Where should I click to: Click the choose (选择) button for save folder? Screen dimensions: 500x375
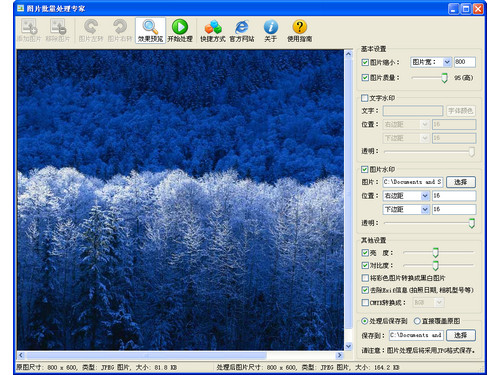[x=461, y=335]
